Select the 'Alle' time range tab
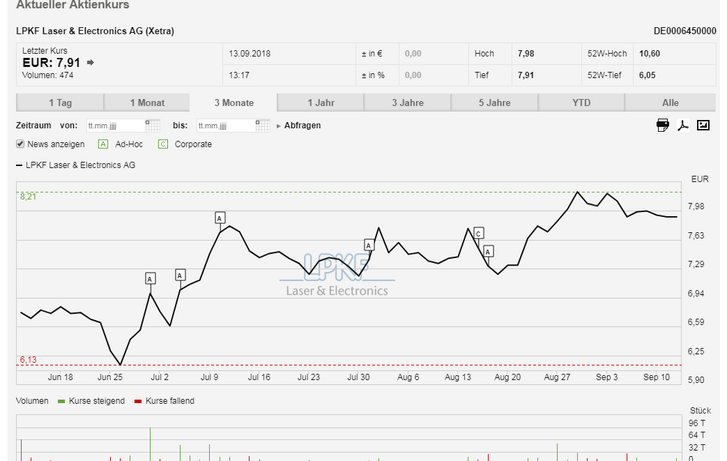Image resolution: width=727 pixels, height=461 pixels. click(x=669, y=102)
